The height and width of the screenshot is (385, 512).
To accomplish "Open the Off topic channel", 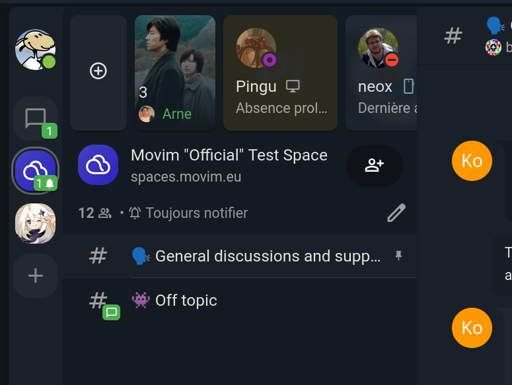I will point(239,300).
